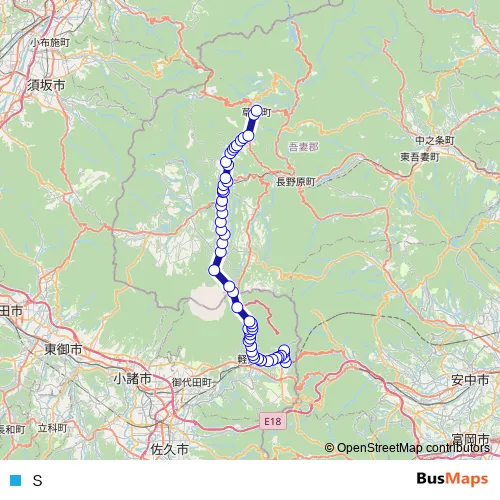Open the BusMaps logo link
Viewport: 500px width, 500px height.
tap(452, 479)
